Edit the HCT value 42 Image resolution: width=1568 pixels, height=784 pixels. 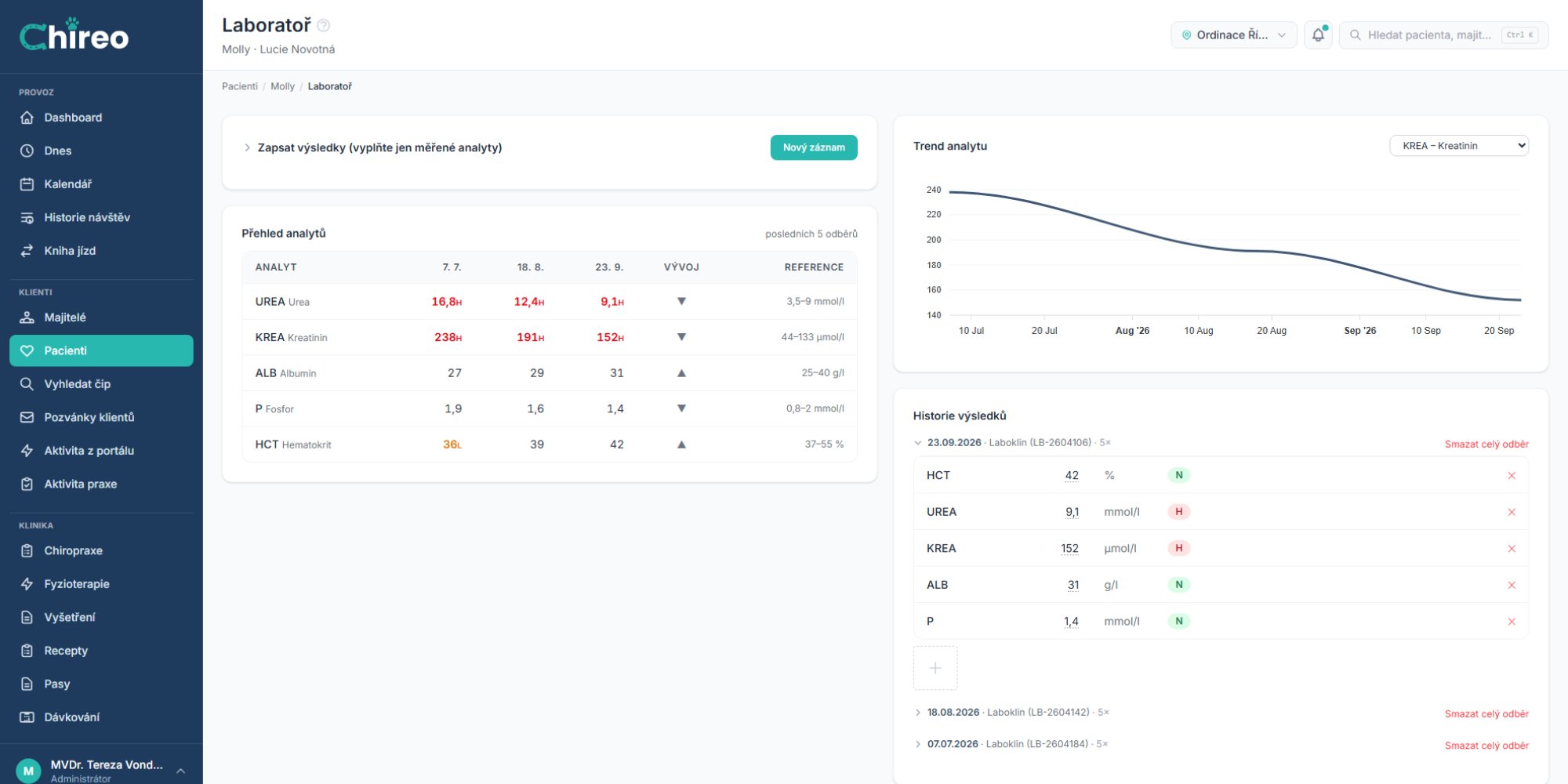click(1071, 476)
